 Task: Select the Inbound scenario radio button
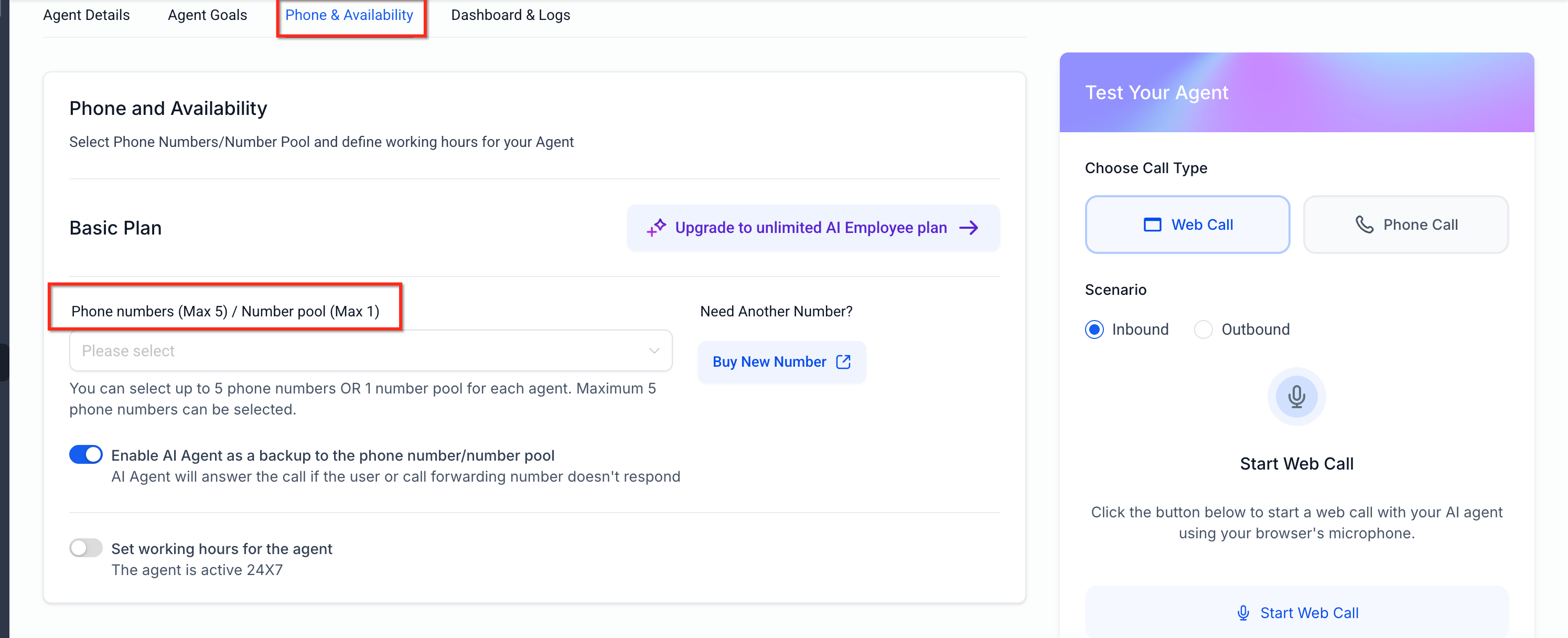coord(1094,329)
